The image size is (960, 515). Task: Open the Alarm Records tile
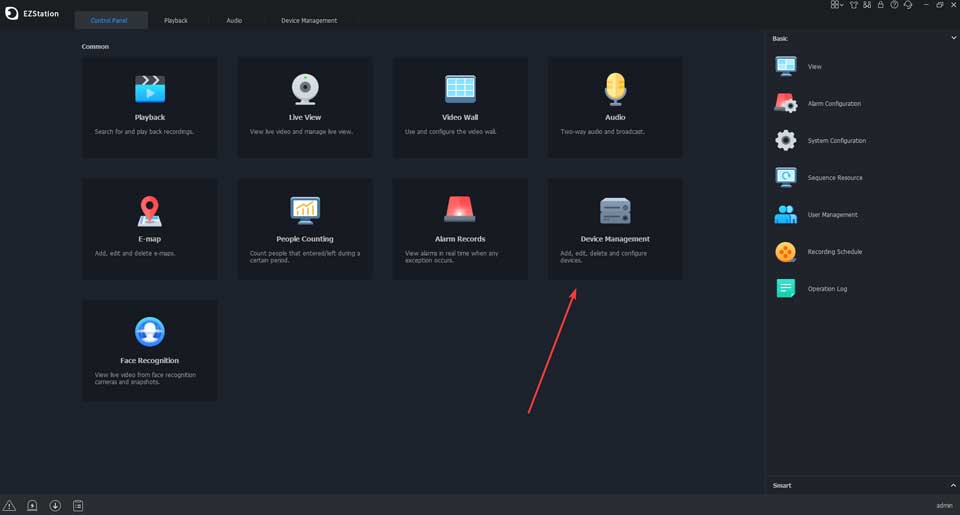460,229
